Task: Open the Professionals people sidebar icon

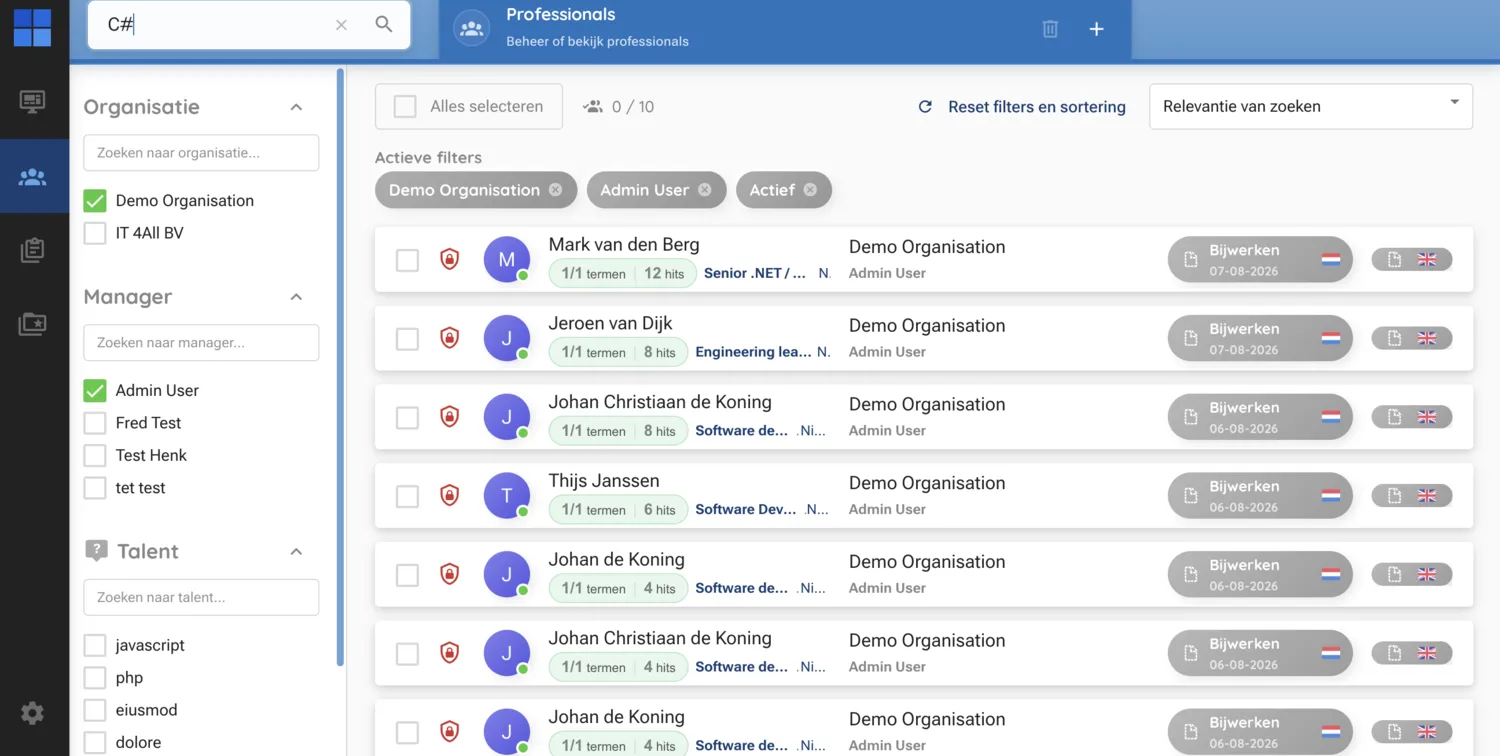Action: [x=32, y=177]
